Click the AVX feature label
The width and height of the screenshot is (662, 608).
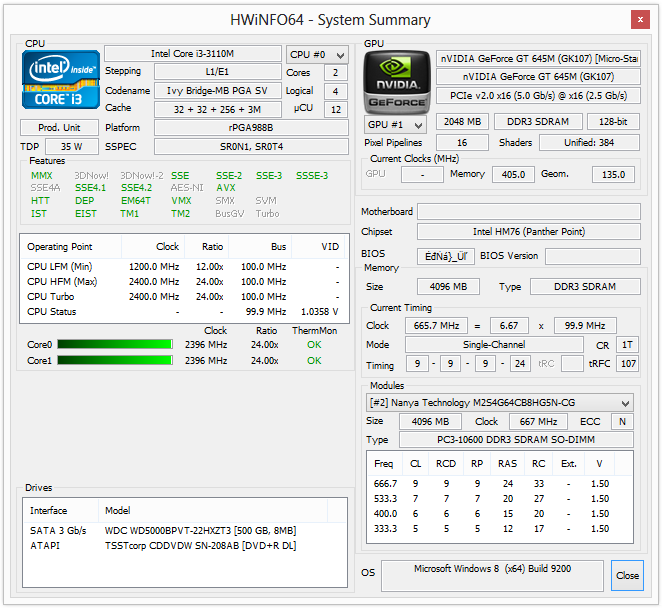(226, 188)
